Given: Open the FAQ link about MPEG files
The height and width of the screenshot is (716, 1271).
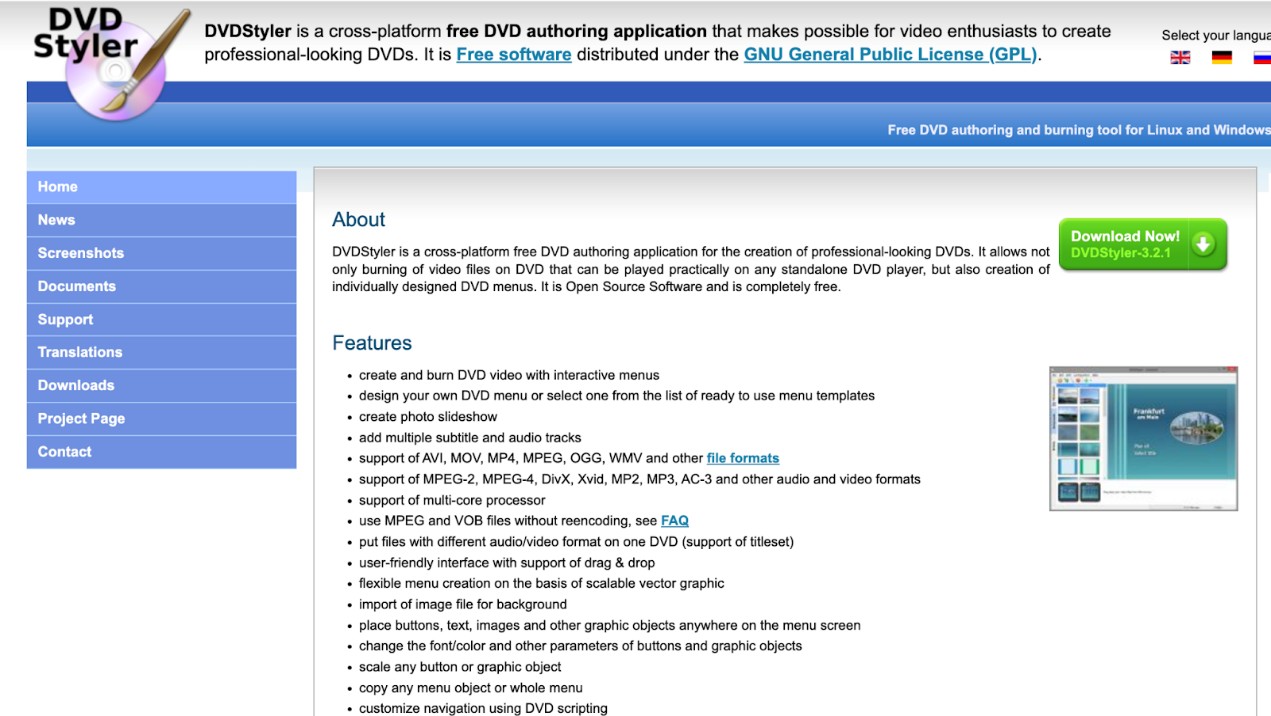Looking at the screenshot, I should tap(674, 520).
